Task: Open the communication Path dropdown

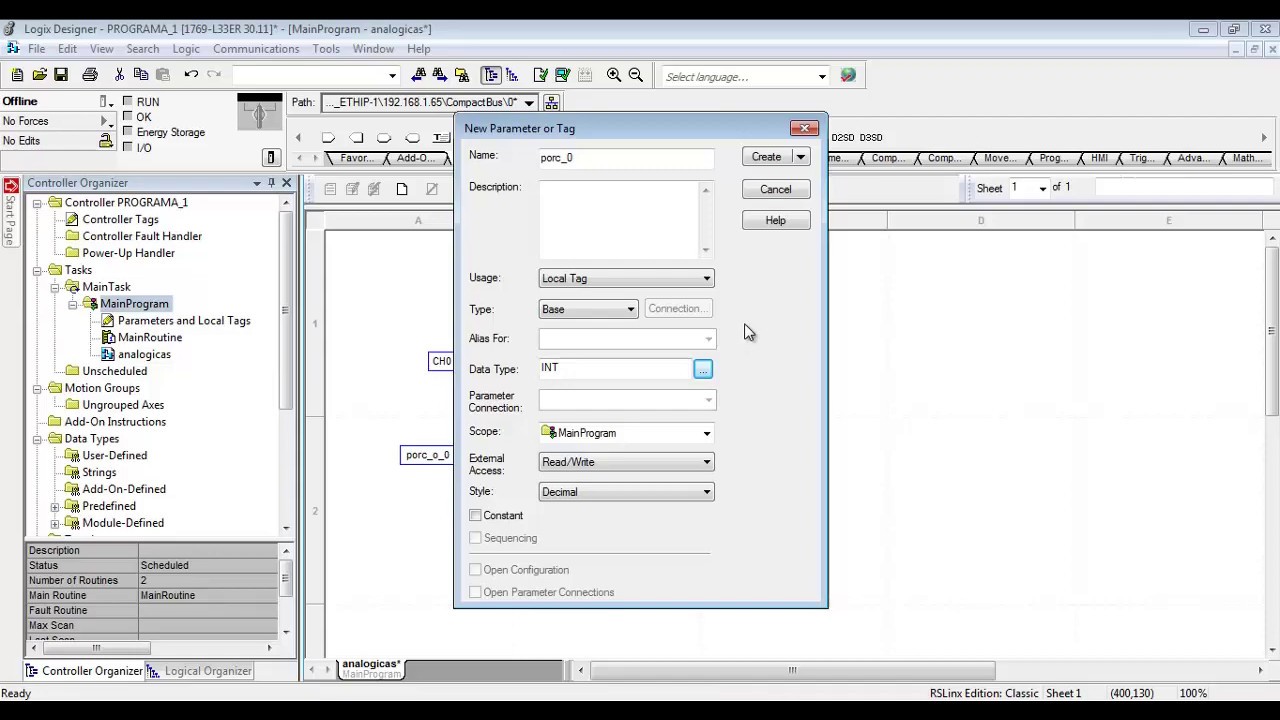Action: [x=529, y=102]
